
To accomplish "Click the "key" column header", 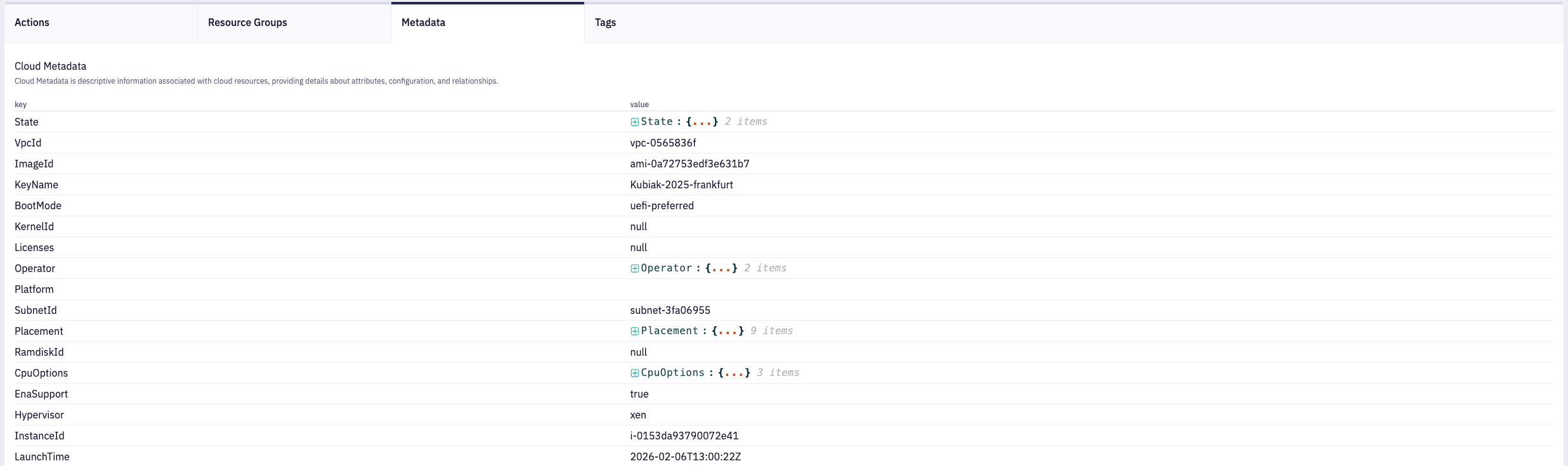I will (21, 105).
